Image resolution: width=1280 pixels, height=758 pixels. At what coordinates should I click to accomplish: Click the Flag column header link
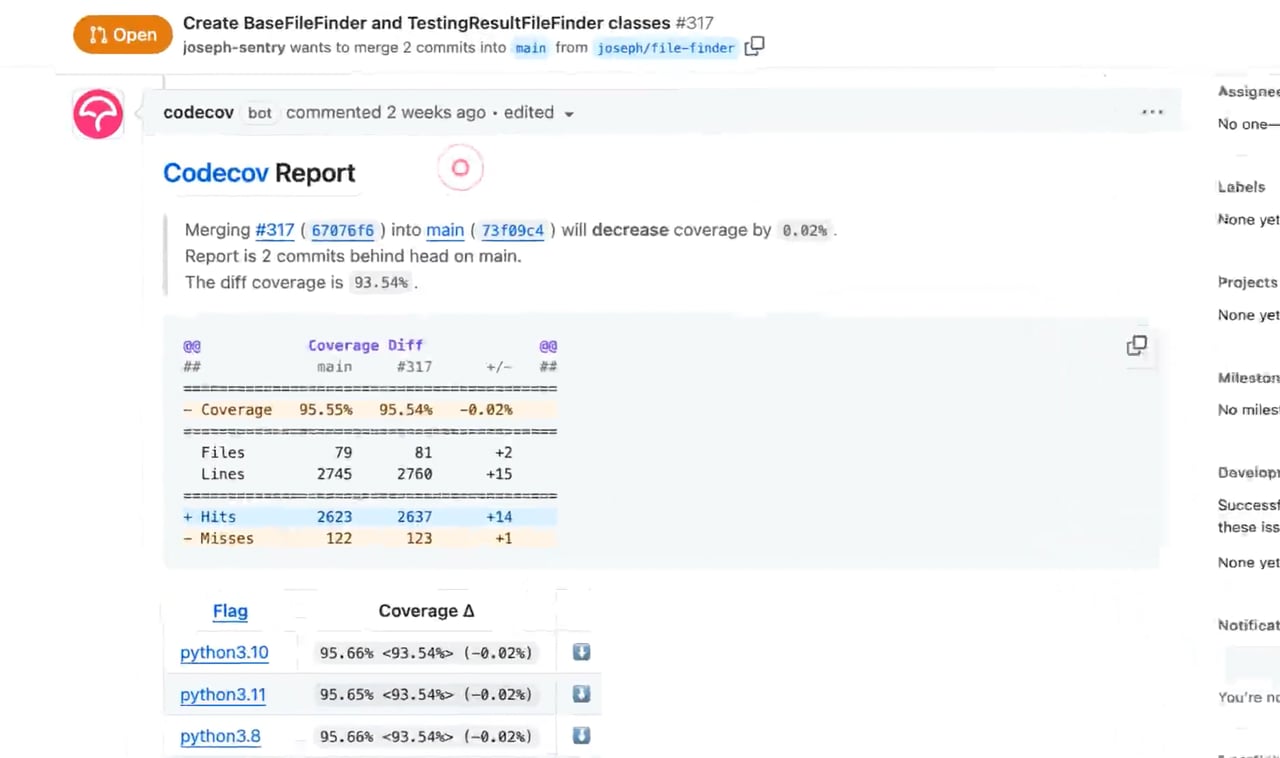point(230,611)
